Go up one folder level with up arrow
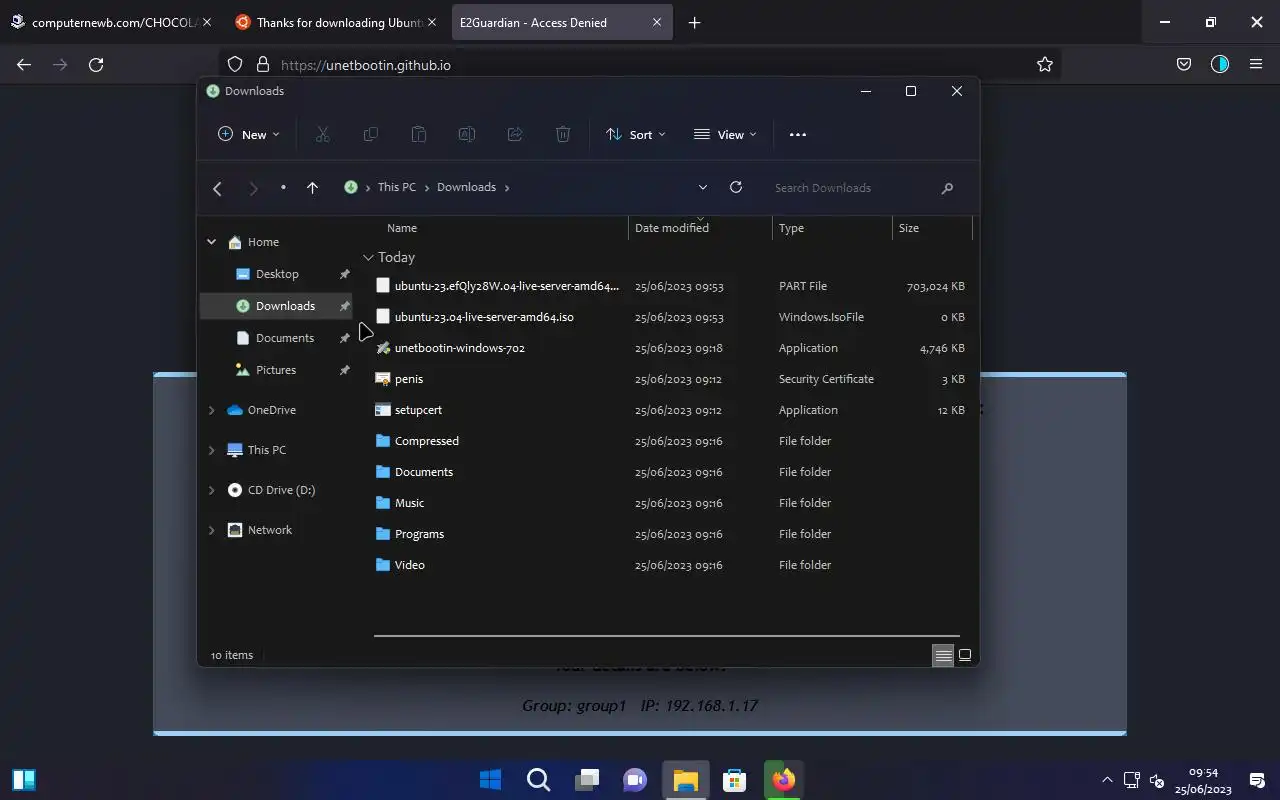This screenshot has width=1280, height=800. click(x=312, y=187)
